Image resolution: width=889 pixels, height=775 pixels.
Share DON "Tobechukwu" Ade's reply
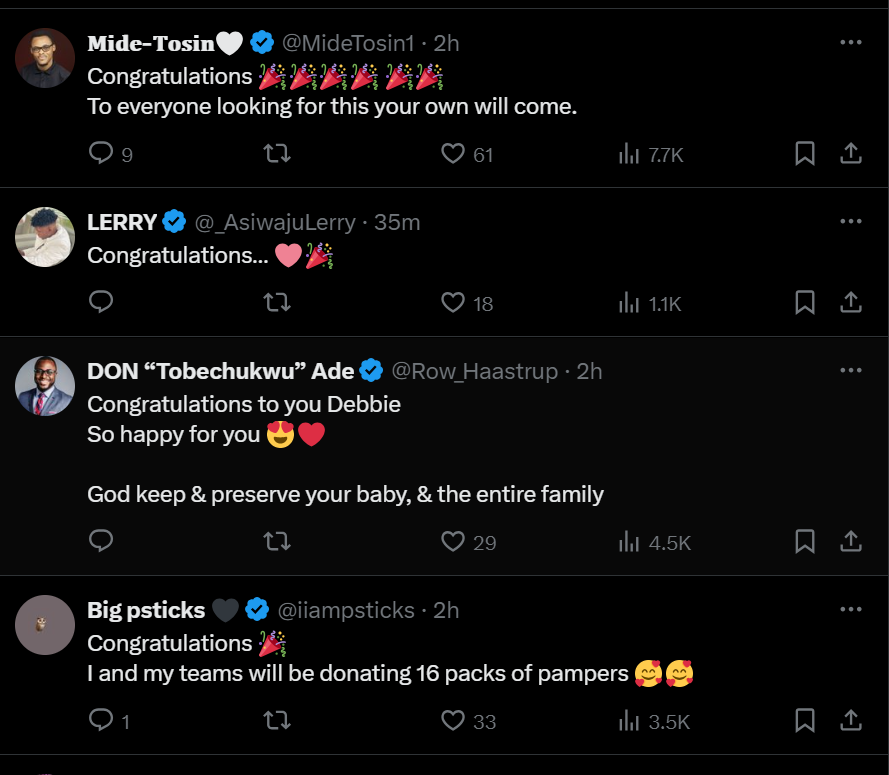(x=851, y=541)
